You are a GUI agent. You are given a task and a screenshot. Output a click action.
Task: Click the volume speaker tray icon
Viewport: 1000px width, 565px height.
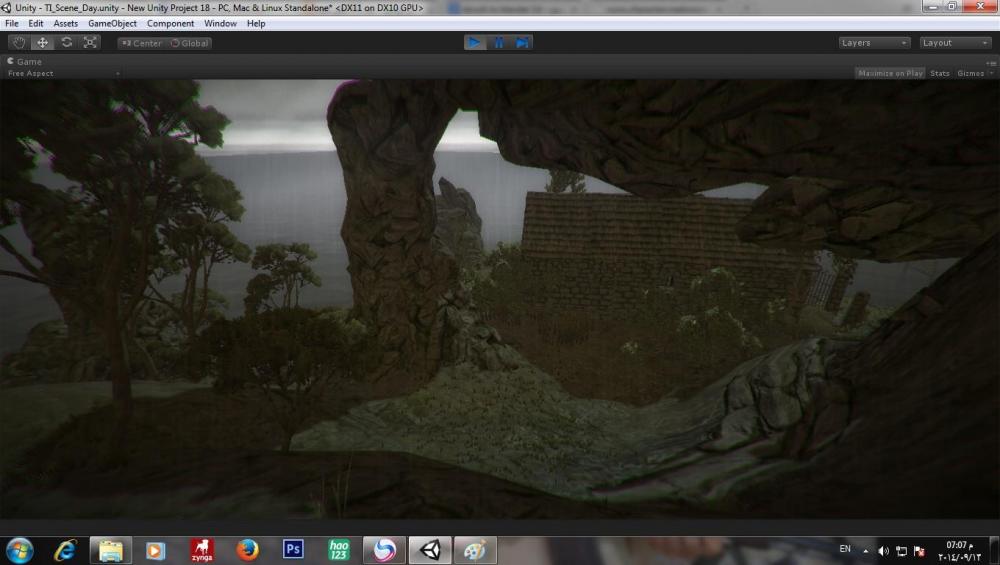click(883, 551)
